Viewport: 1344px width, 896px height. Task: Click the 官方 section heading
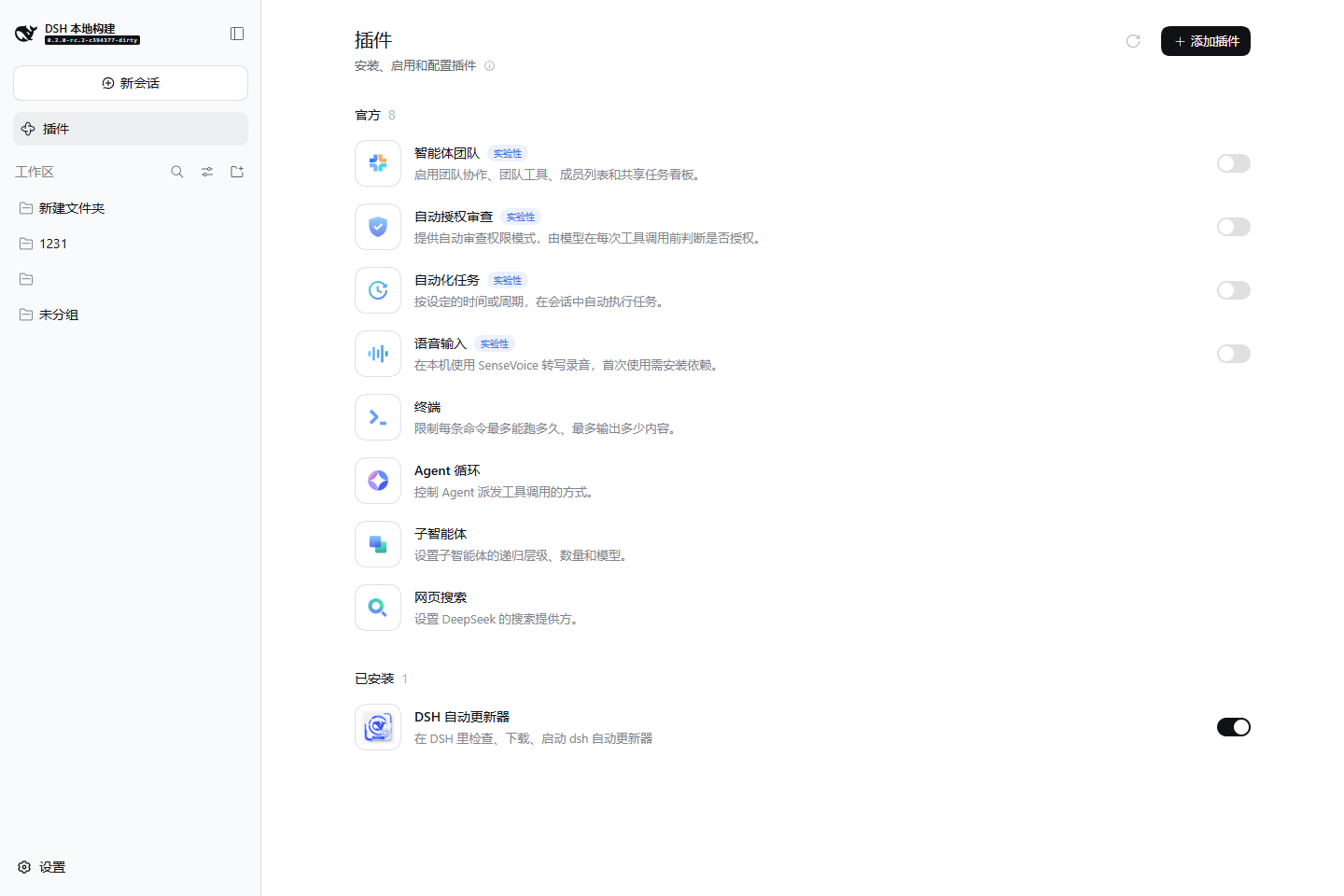[368, 115]
